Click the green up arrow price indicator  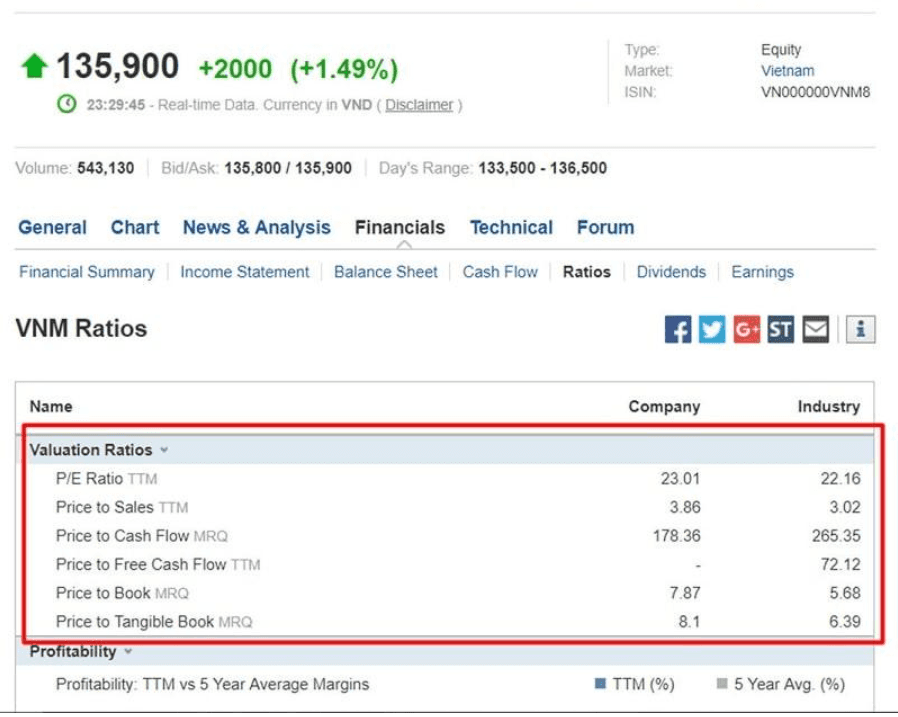34,65
